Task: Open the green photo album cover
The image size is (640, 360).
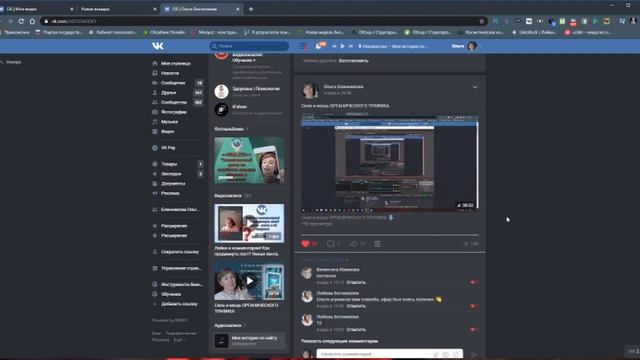Action: (249, 160)
